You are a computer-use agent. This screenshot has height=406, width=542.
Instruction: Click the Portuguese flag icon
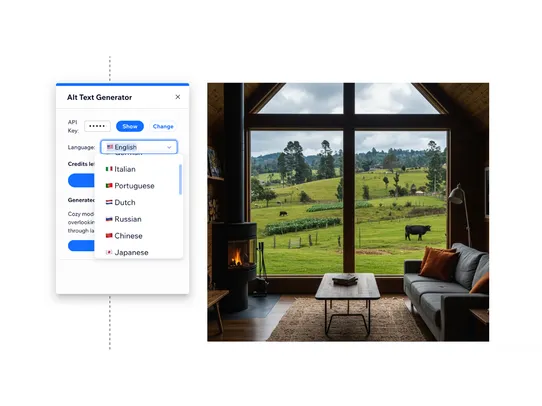109,186
